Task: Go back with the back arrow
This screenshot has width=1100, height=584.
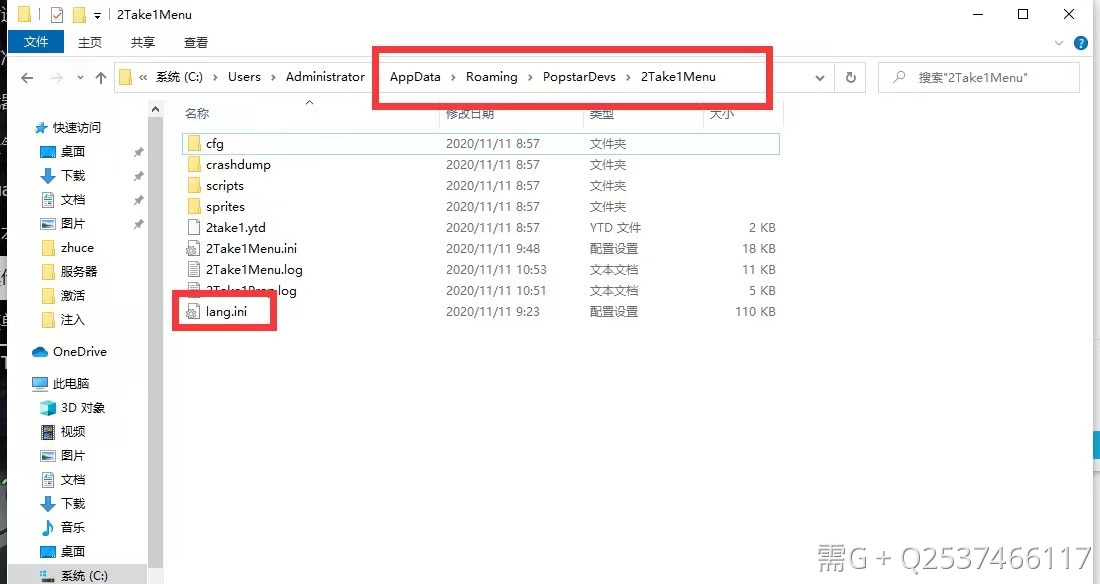Action: pyautogui.click(x=27, y=78)
